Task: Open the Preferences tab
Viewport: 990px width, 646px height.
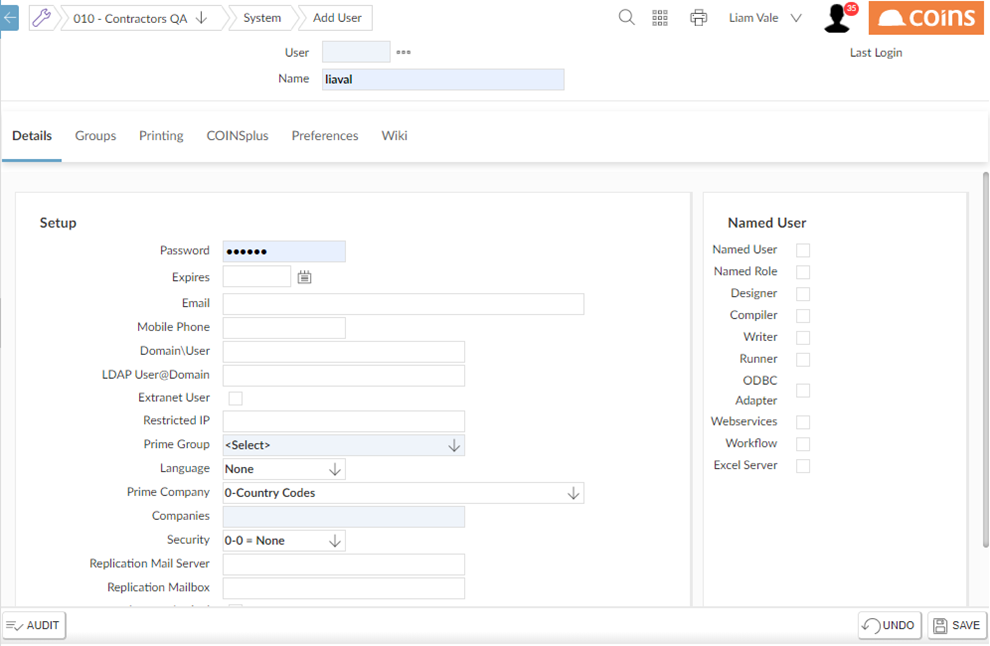Action: coord(324,135)
